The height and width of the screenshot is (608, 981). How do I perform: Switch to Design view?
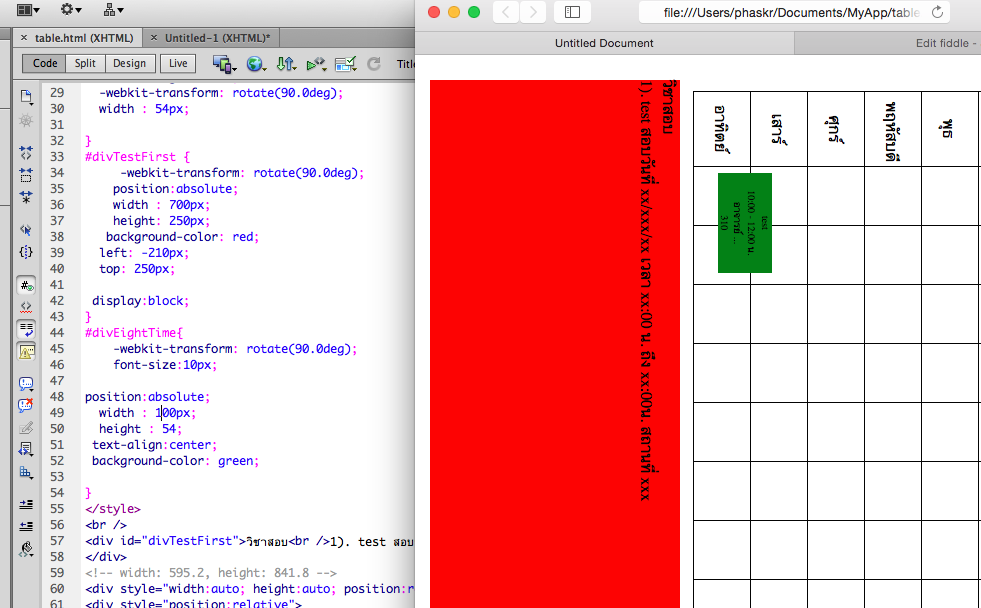(x=130, y=63)
